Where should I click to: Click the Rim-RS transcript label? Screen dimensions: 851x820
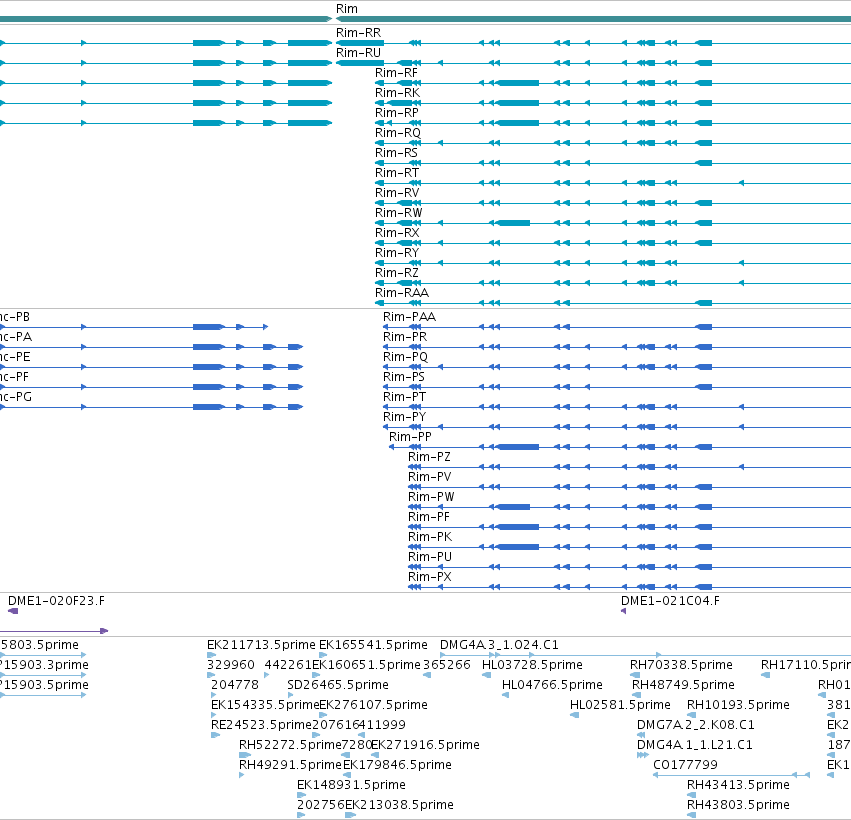(396, 153)
